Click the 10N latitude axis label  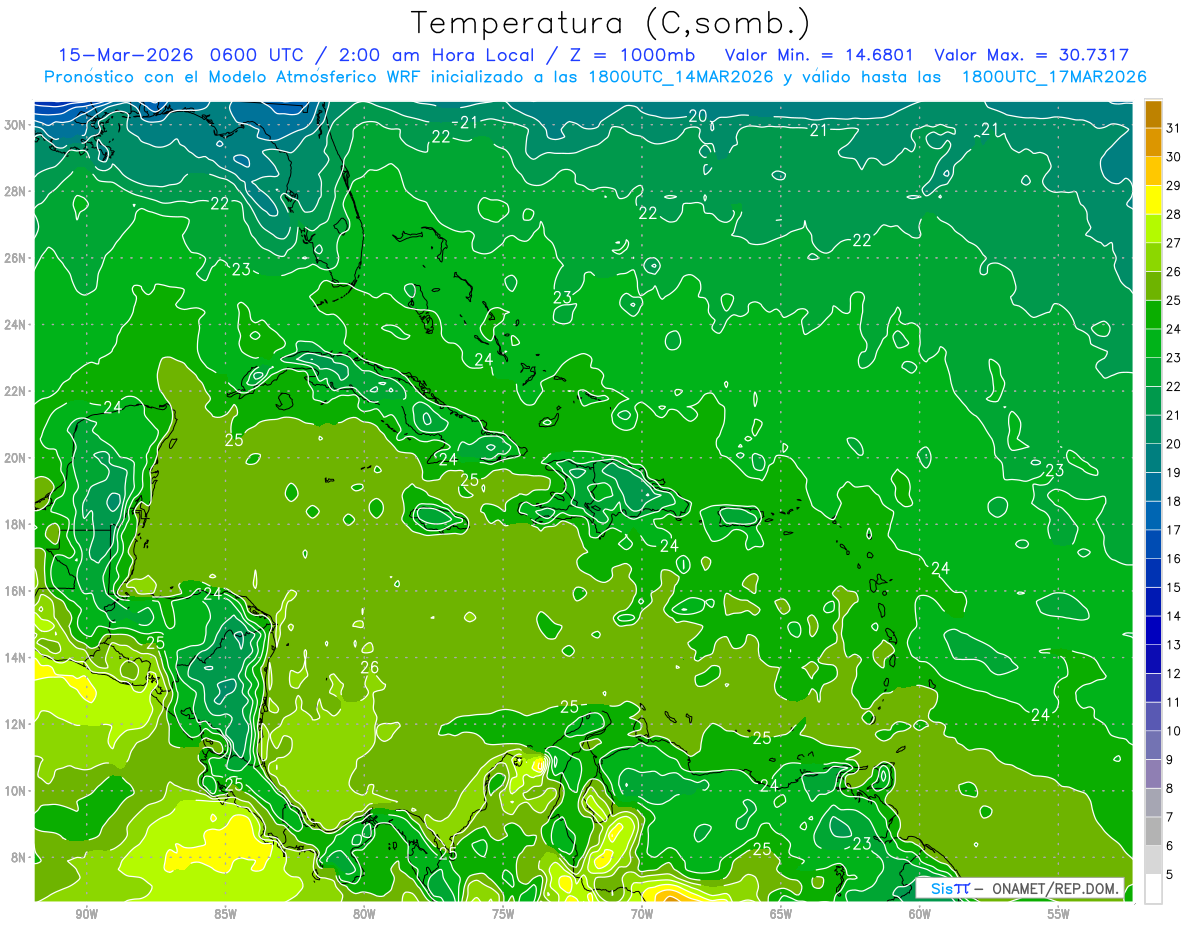(x=15, y=791)
